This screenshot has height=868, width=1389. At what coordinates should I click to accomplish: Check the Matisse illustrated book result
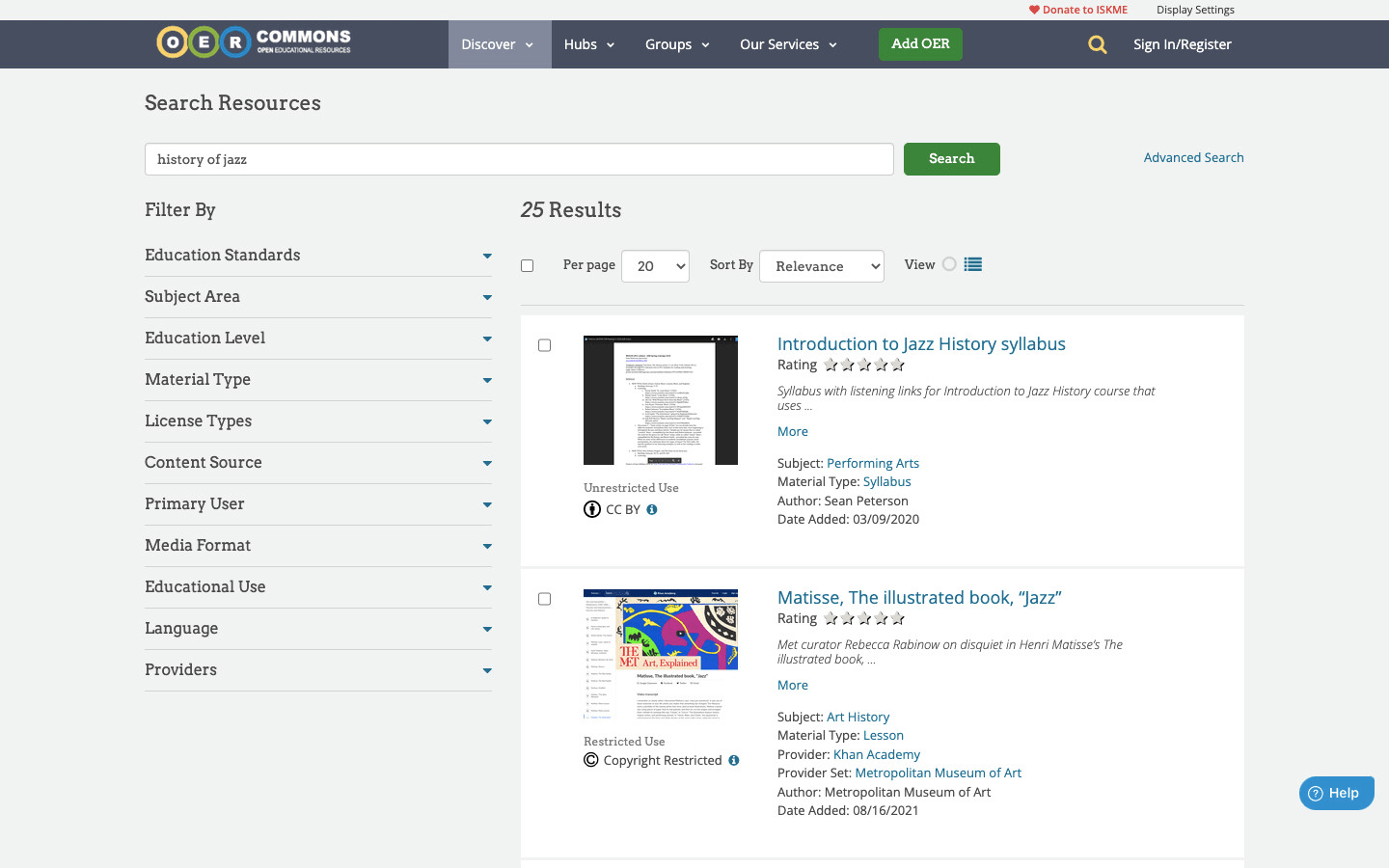(x=544, y=599)
